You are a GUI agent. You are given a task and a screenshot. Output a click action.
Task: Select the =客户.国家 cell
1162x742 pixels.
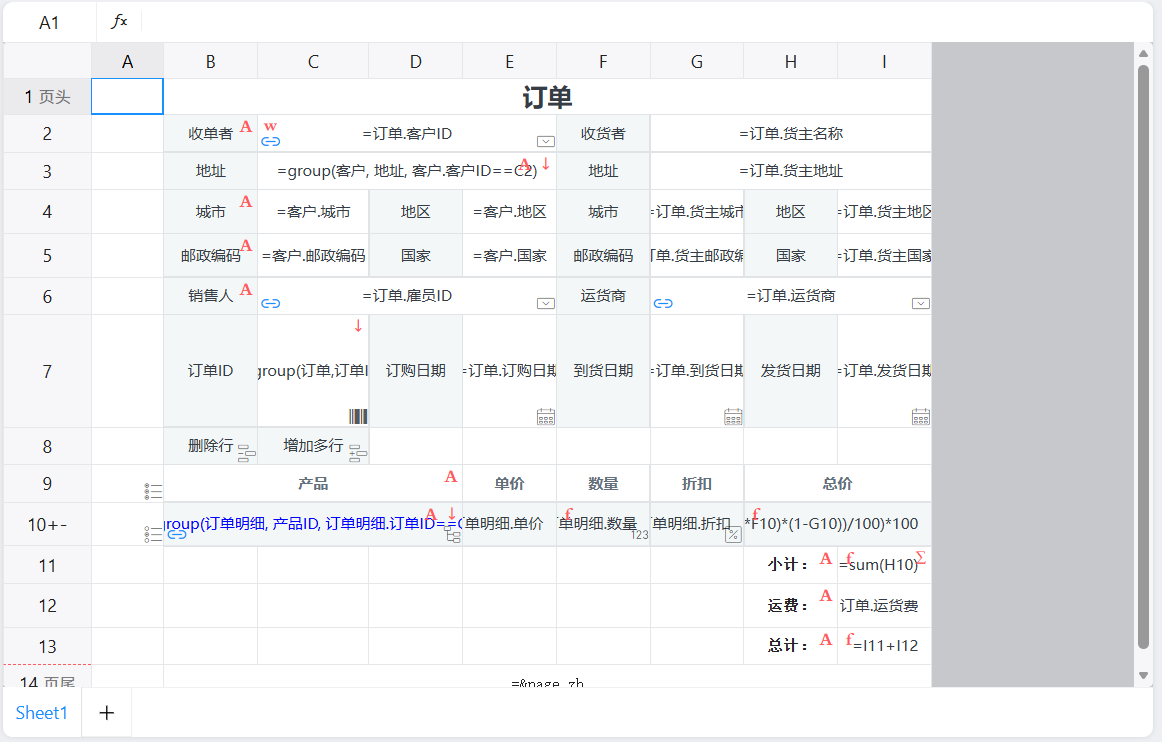coord(509,256)
